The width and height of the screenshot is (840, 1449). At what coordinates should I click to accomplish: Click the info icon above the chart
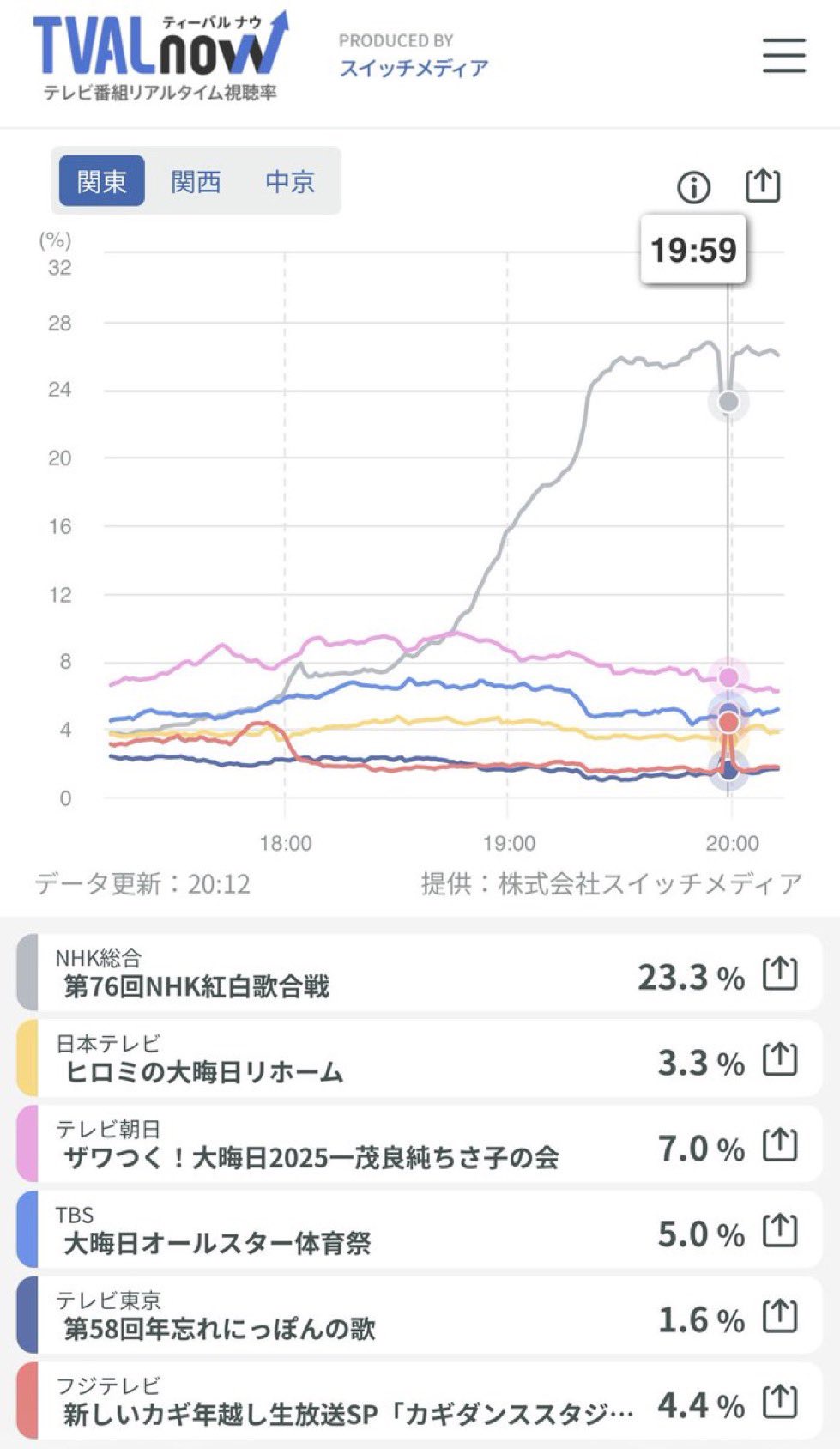[x=693, y=186]
